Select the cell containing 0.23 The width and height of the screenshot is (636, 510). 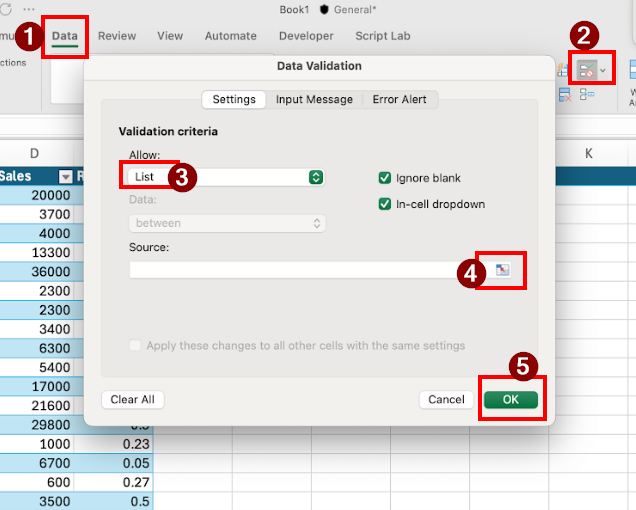point(114,444)
